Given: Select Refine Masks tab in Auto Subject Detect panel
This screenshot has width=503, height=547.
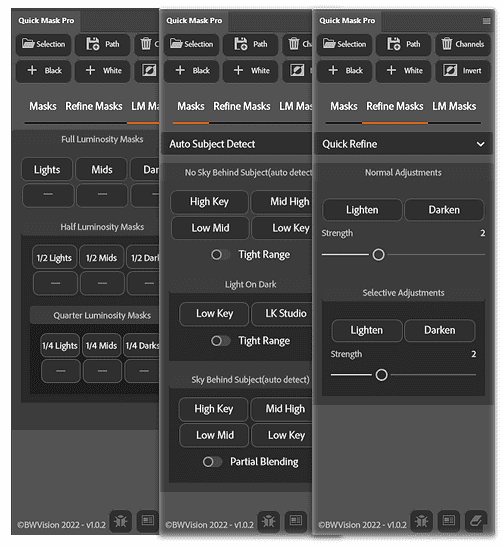Looking at the screenshot, I should [x=242, y=106].
